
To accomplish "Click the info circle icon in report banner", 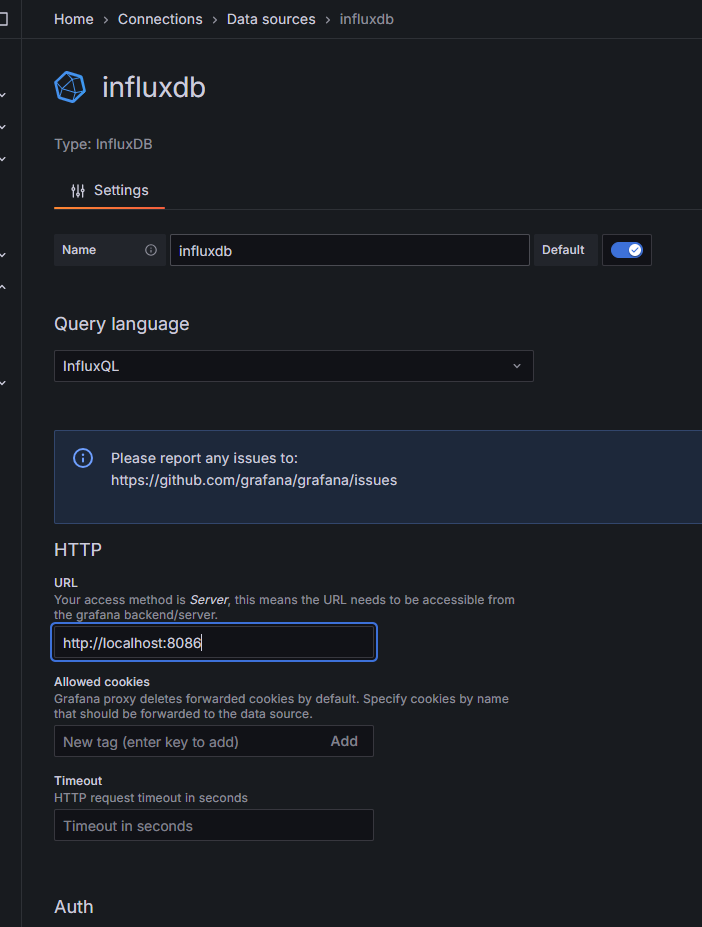I will 83,458.
